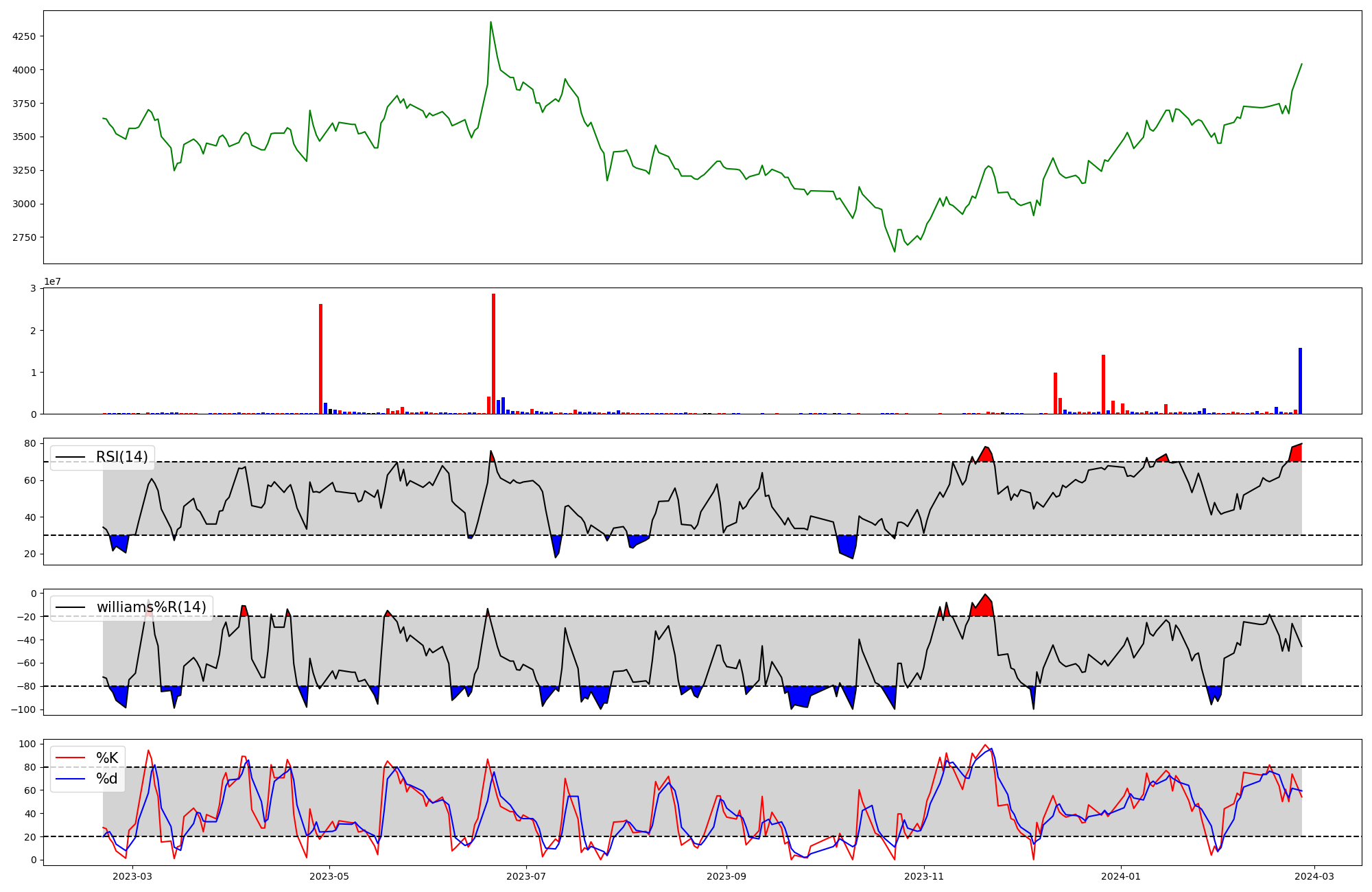Click blue %d line sample in legend
1372x892 pixels.
pyautogui.click(x=70, y=779)
